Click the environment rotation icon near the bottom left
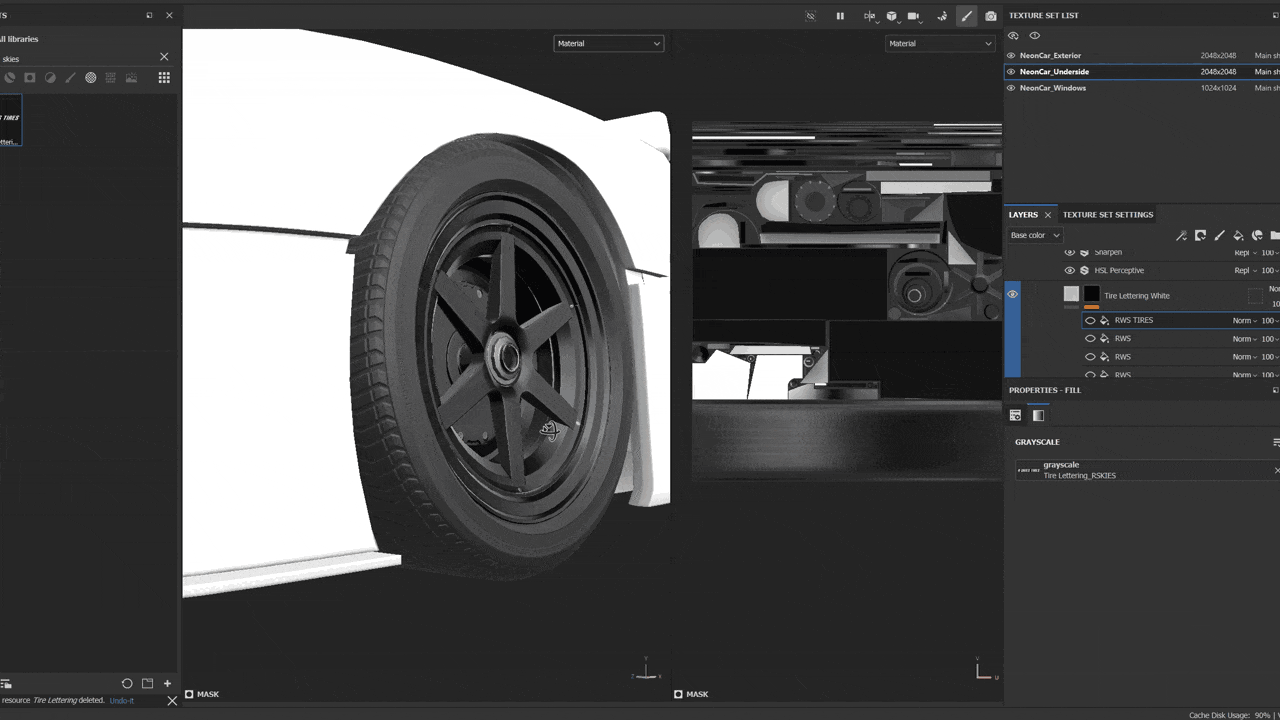This screenshot has width=1280, height=720. (x=127, y=683)
